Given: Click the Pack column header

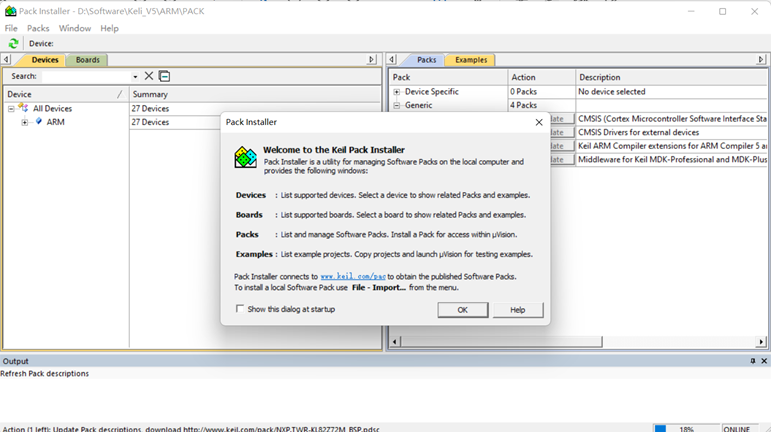Looking at the screenshot, I should [x=448, y=77].
